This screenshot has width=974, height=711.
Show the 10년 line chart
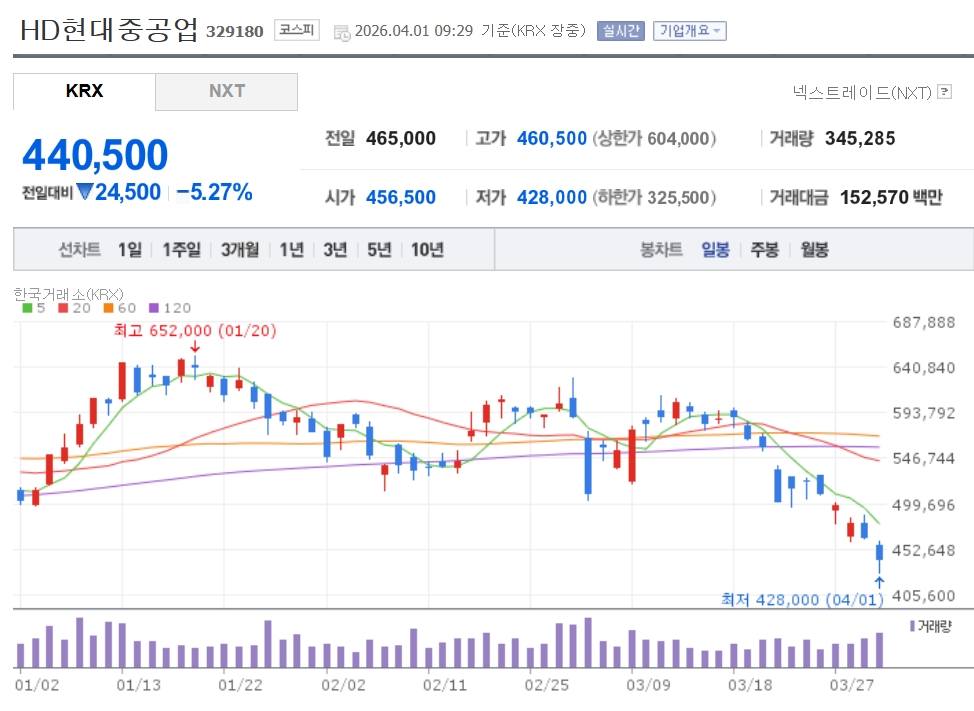[x=427, y=250]
